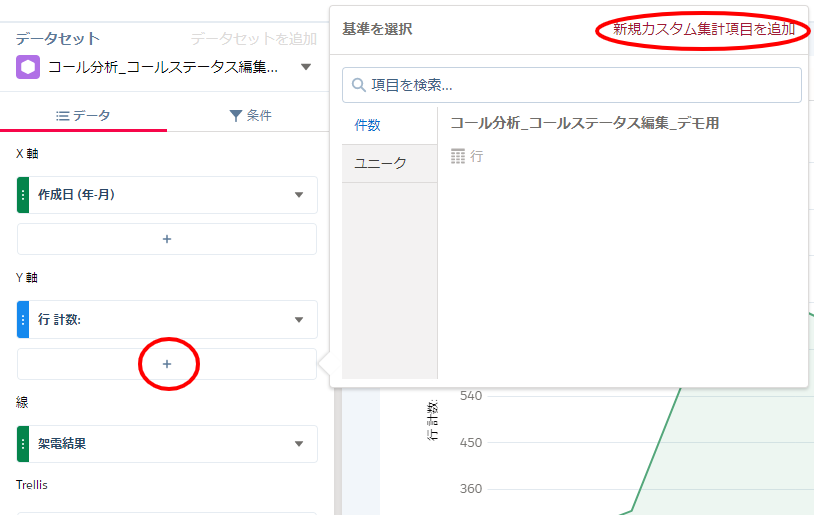Add an X 軸 field with plus button
Screen dimensions: 814x515
167,239
